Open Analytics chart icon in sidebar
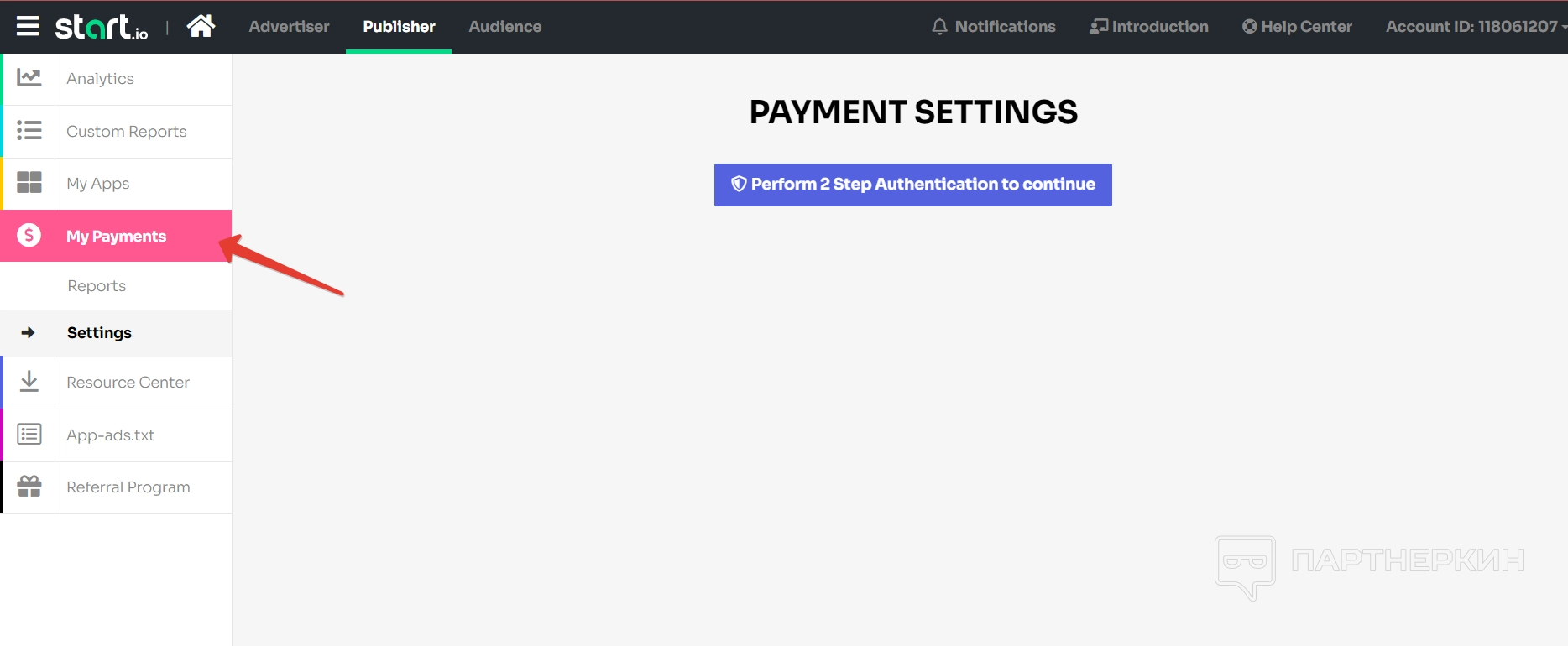Viewport: 1568px width, 646px height. (29, 78)
